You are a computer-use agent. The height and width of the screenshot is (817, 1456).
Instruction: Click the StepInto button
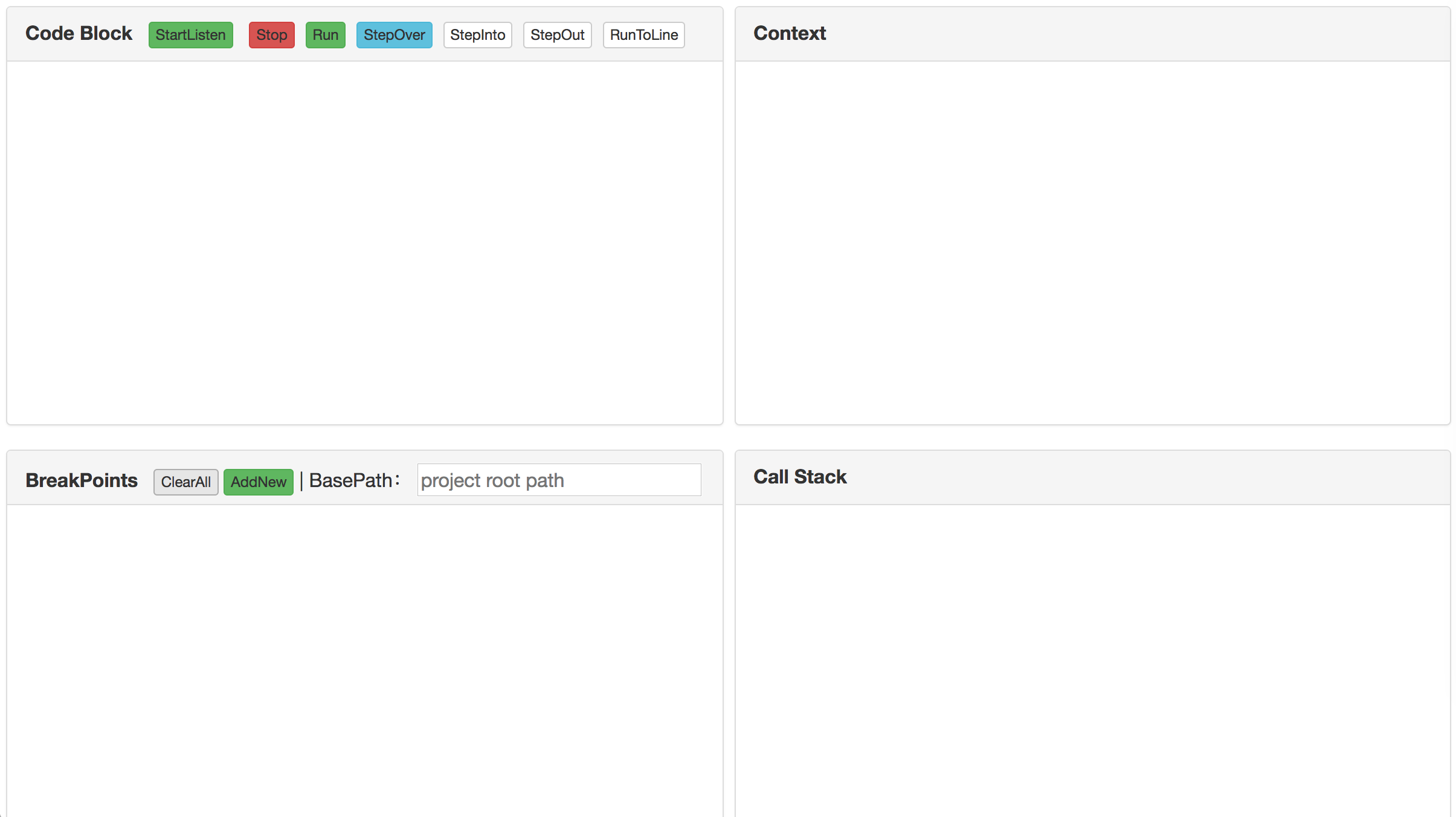(477, 35)
